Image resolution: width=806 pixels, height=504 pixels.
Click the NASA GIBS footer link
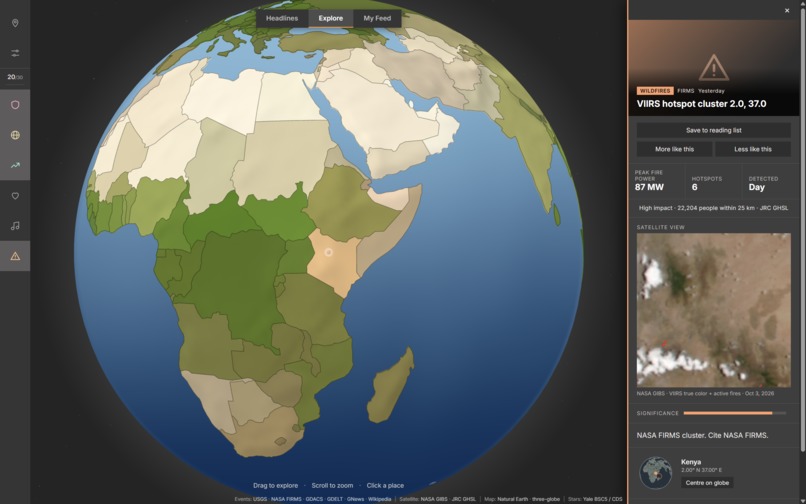pyautogui.click(x=433, y=499)
